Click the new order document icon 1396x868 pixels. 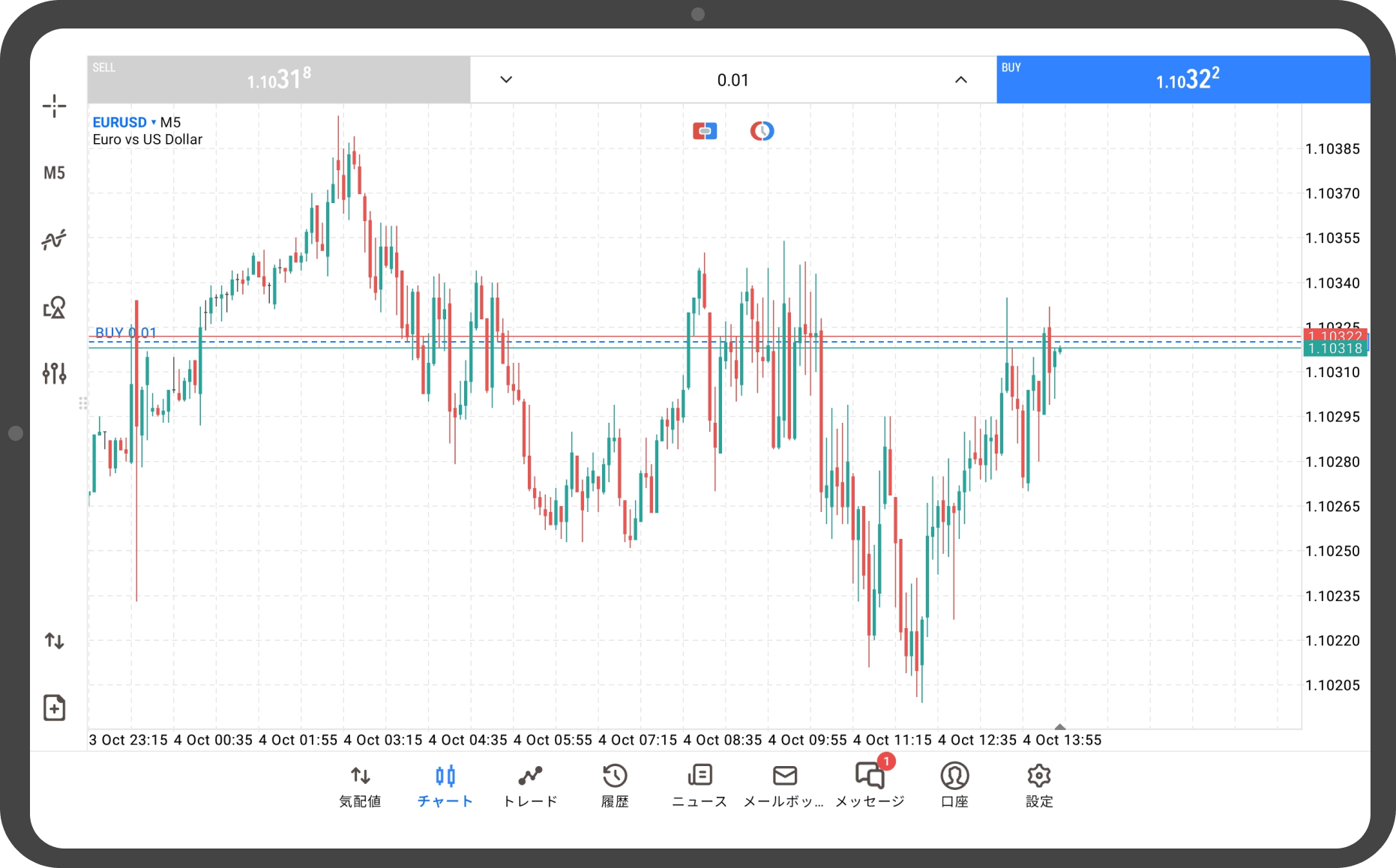54,708
